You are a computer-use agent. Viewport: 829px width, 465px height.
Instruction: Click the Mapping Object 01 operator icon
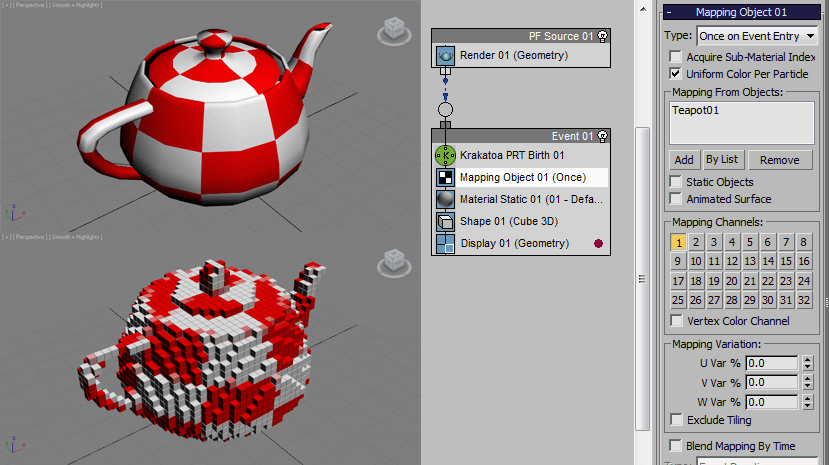pyautogui.click(x=445, y=178)
